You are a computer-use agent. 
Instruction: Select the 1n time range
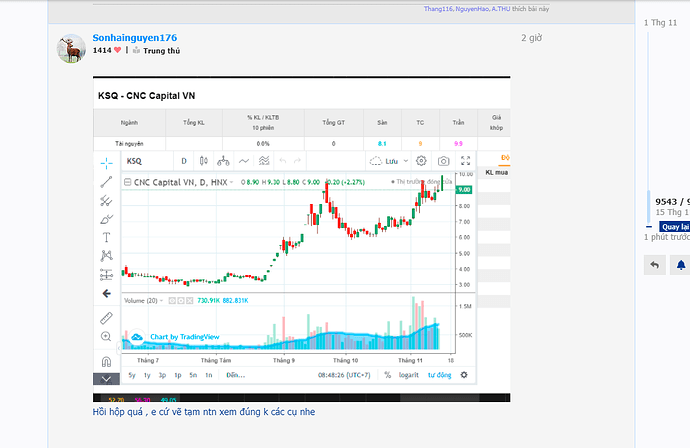pos(209,375)
